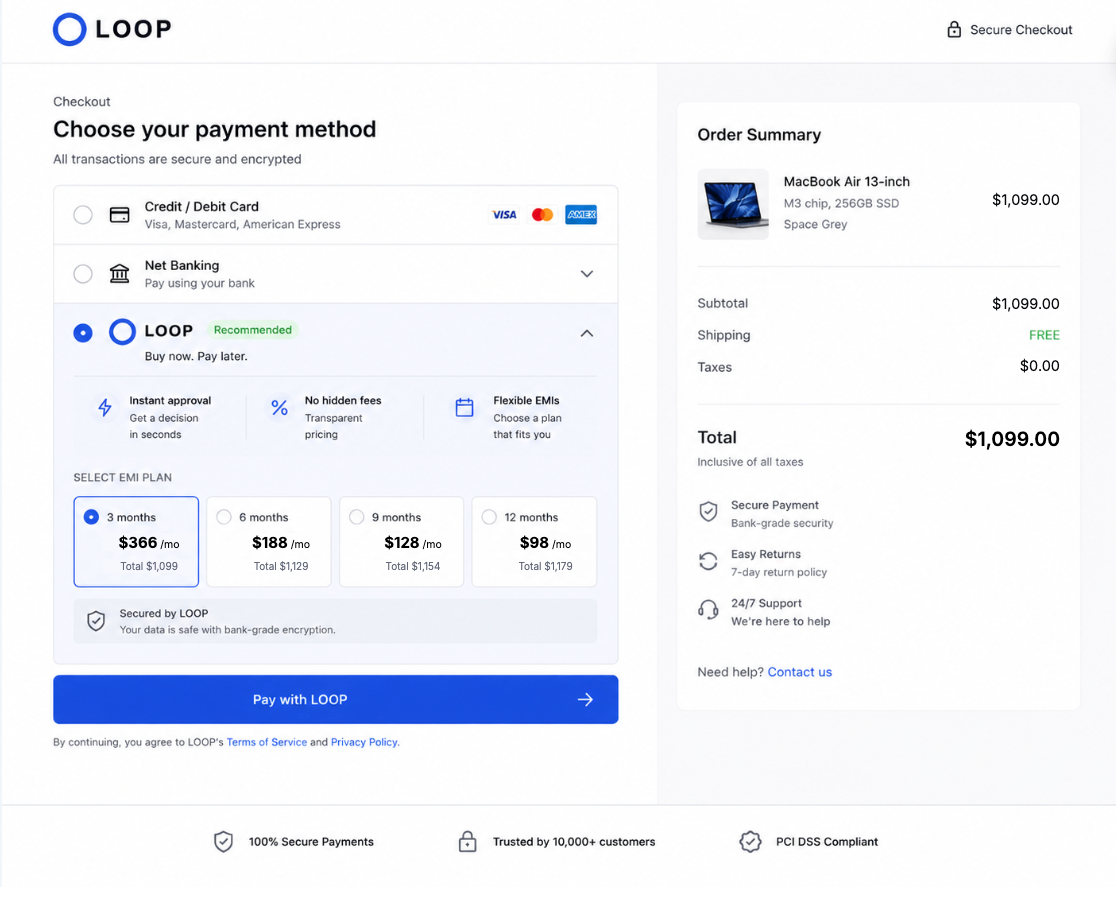The image size is (1116, 914).
Task: Click the Net Banking bank icon
Action: click(x=120, y=273)
